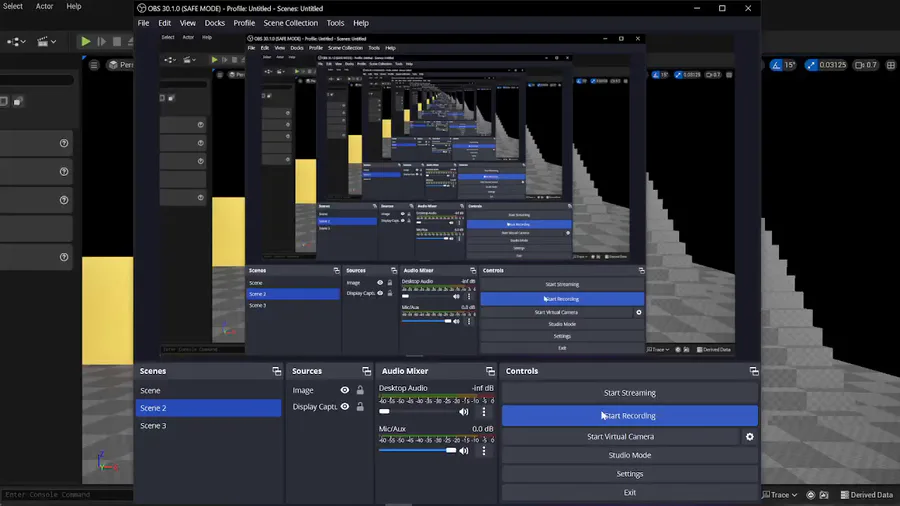
Task: Toggle lock on Image source
Action: (x=360, y=390)
